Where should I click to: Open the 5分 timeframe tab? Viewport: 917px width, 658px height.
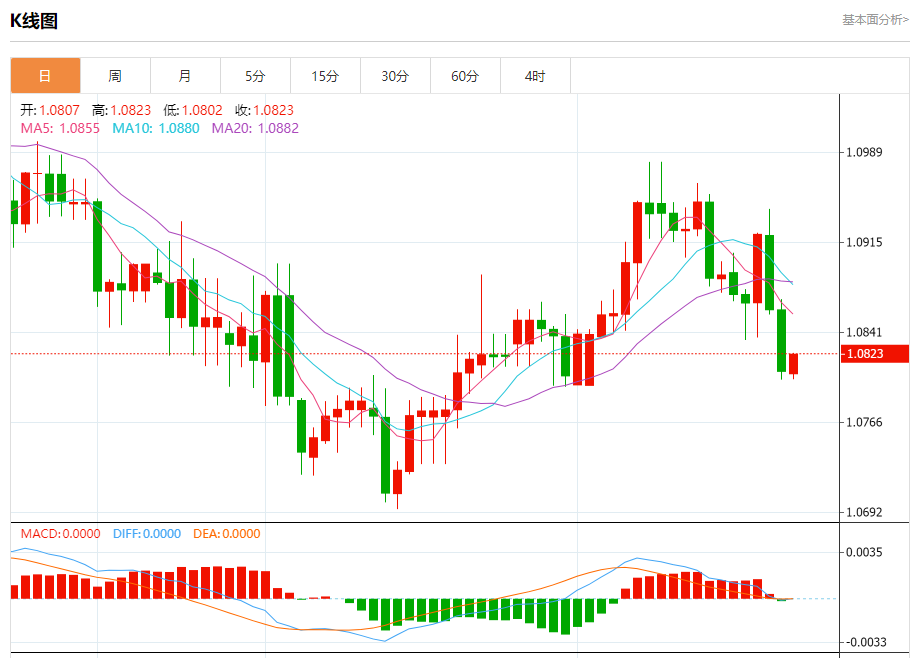[256, 75]
